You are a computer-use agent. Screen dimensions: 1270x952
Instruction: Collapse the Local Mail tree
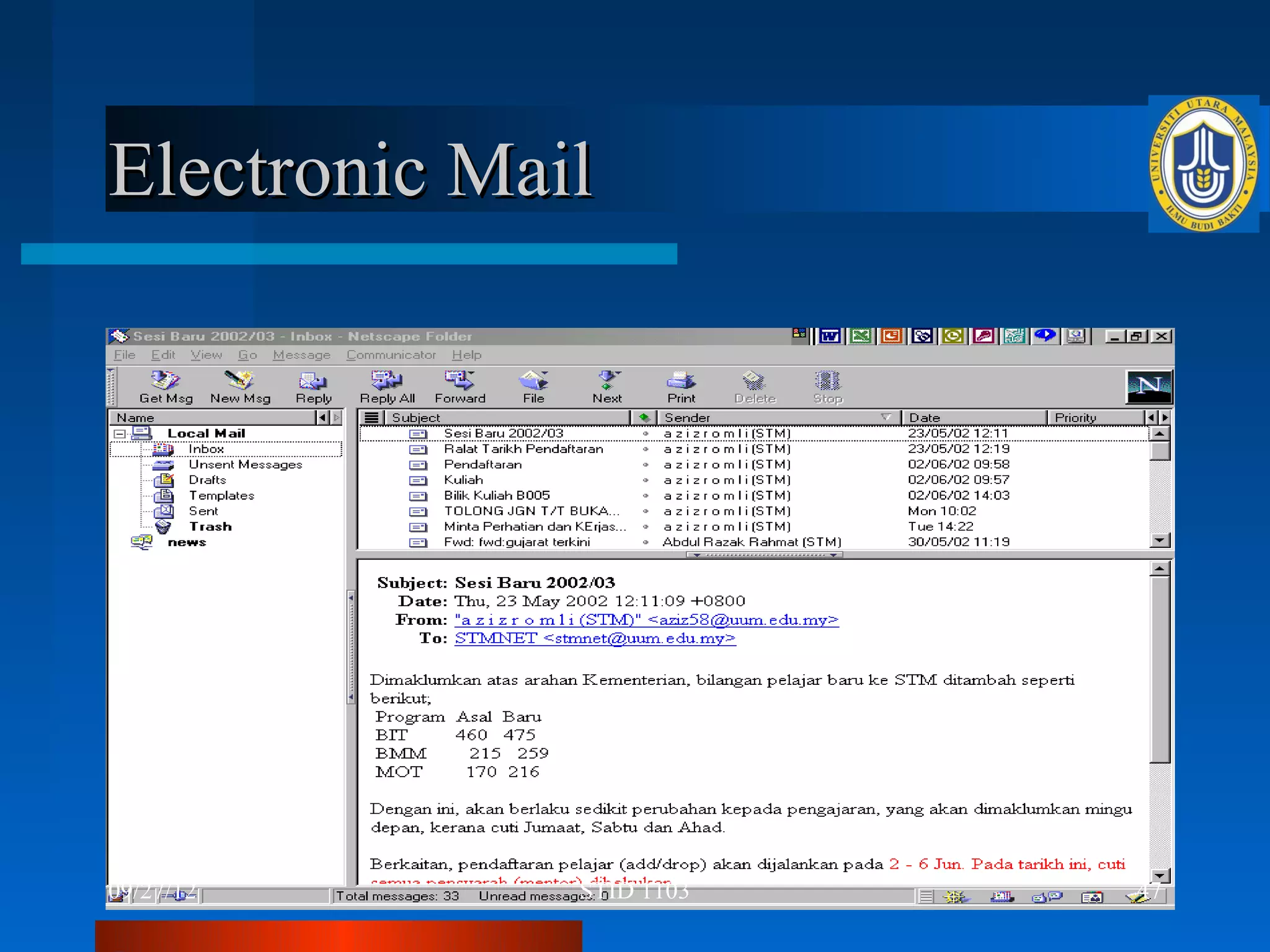coord(120,434)
